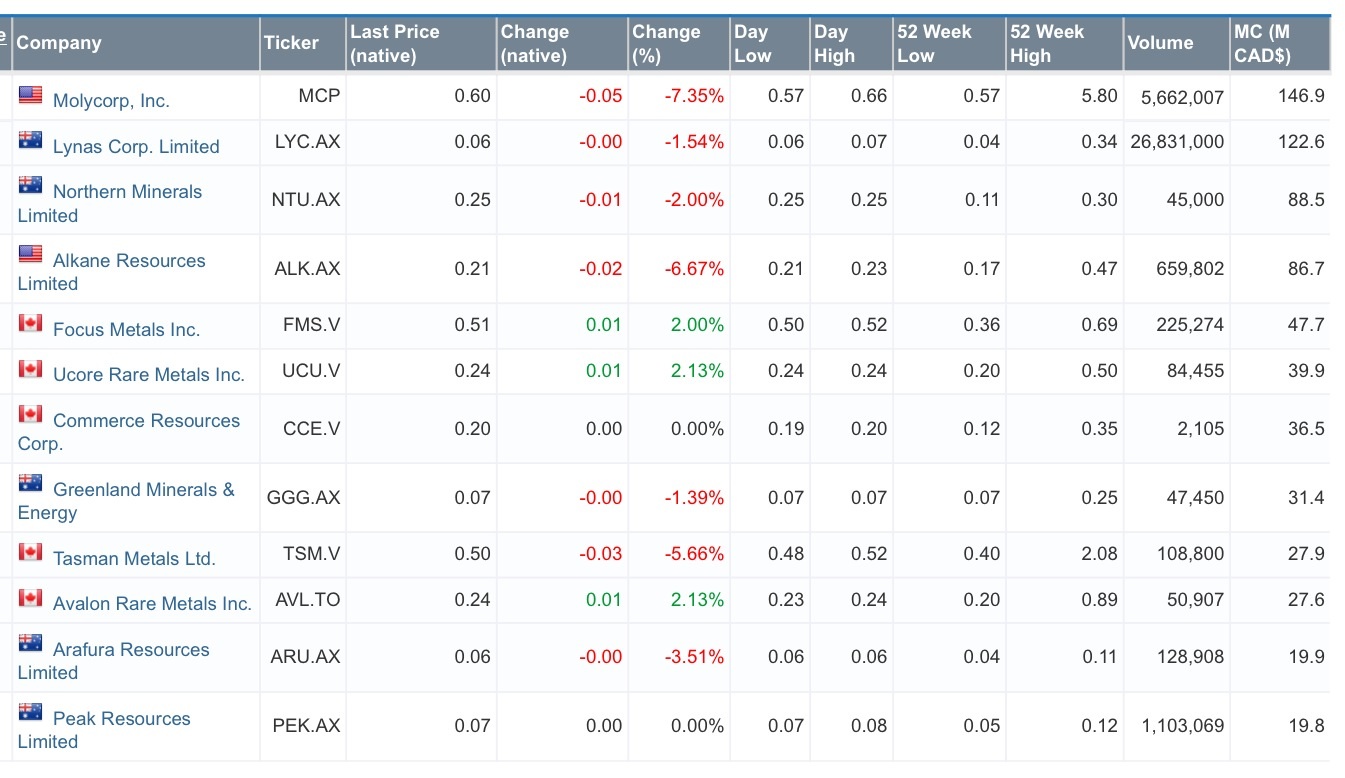Open the Northern Minerals Limited link

point(127,192)
